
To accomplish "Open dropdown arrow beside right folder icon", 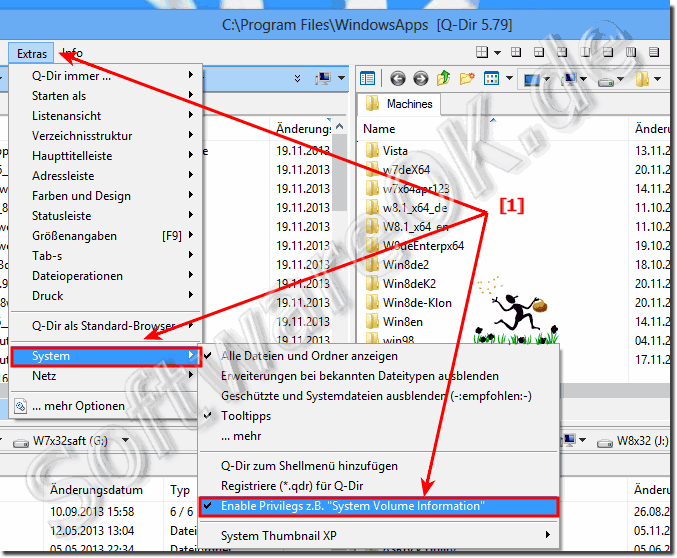I will 658,79.
